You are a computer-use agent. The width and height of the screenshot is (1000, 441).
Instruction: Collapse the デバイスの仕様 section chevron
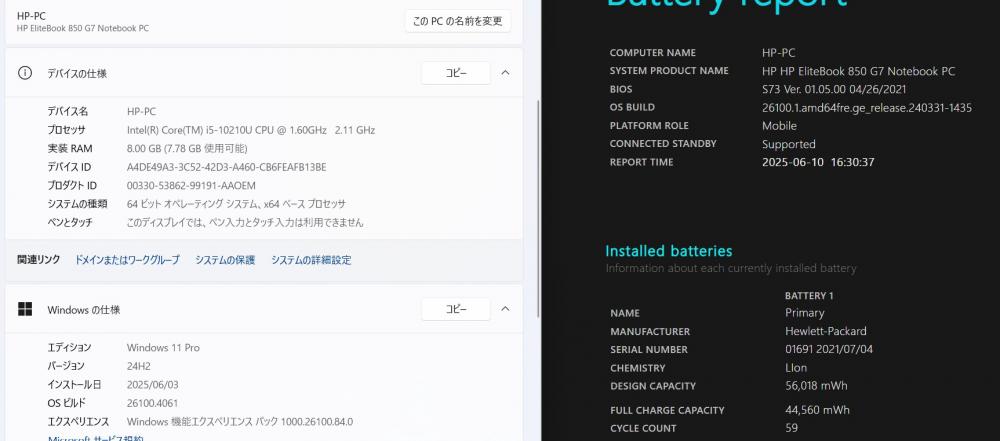[x=505, y=73]
